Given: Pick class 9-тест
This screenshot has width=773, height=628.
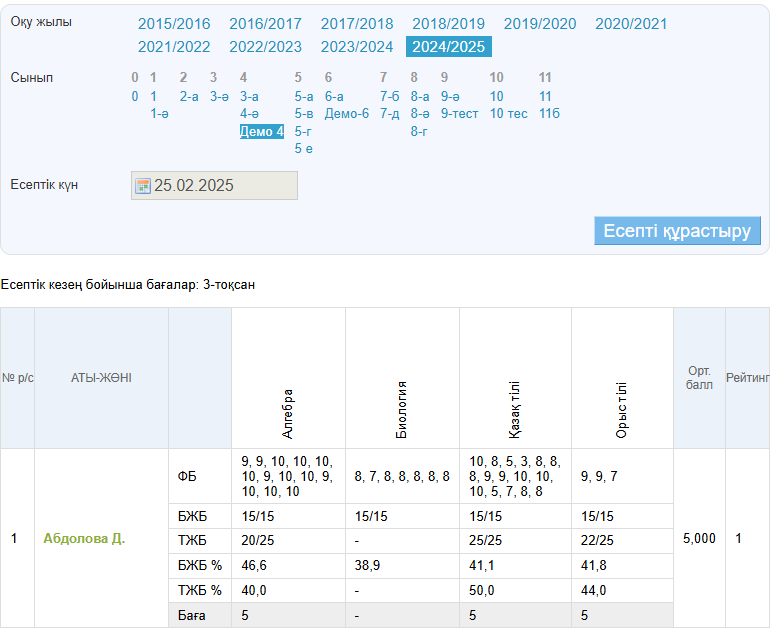Looking at the screenshot, I should click(x=459, y=114).
